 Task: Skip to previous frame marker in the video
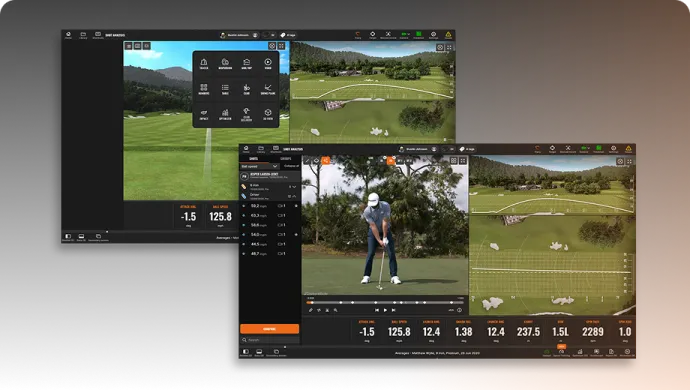coord(377,310)
